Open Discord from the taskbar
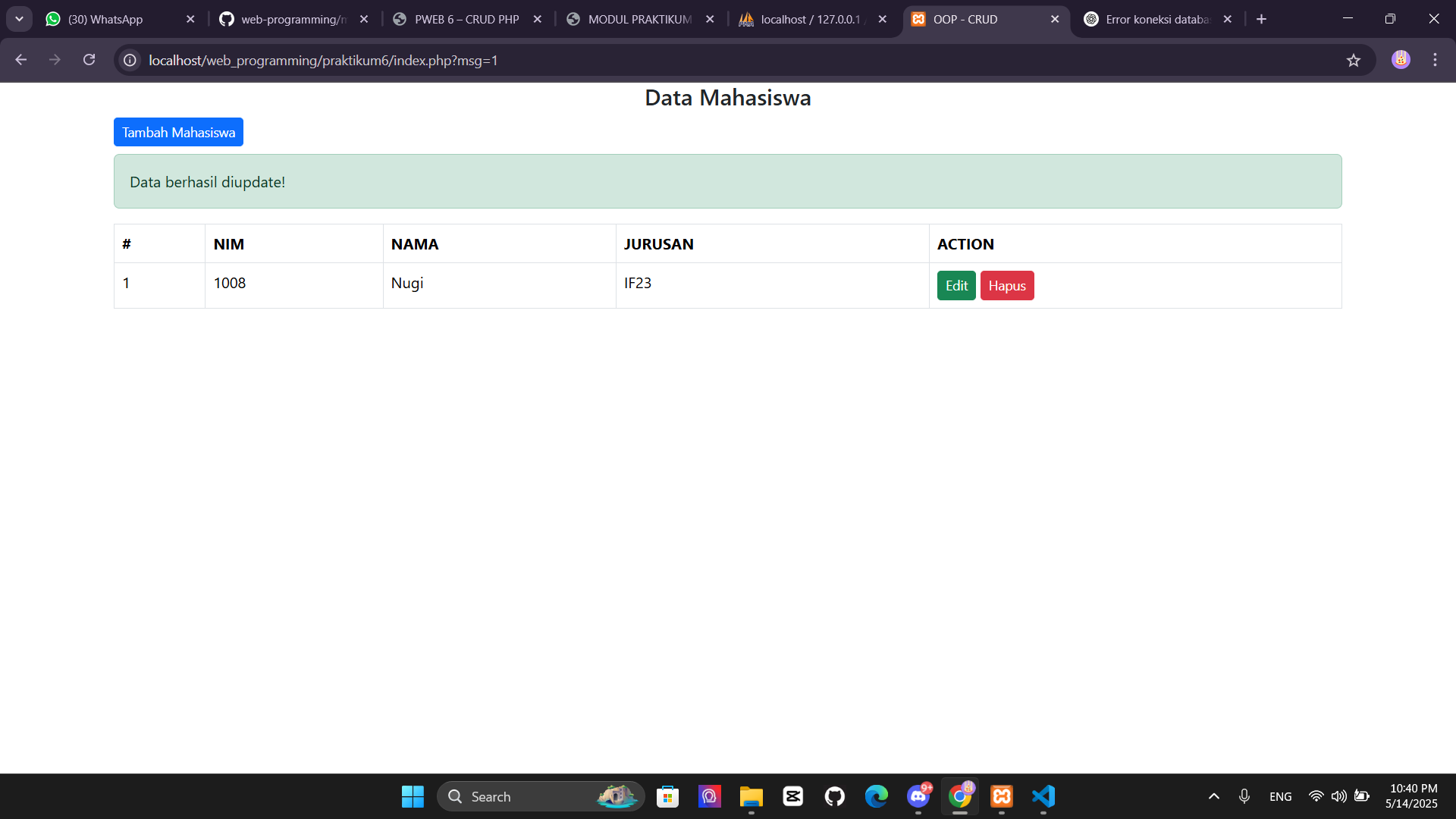This screenshot has width=1456, height=819. (x=918, y=796)
